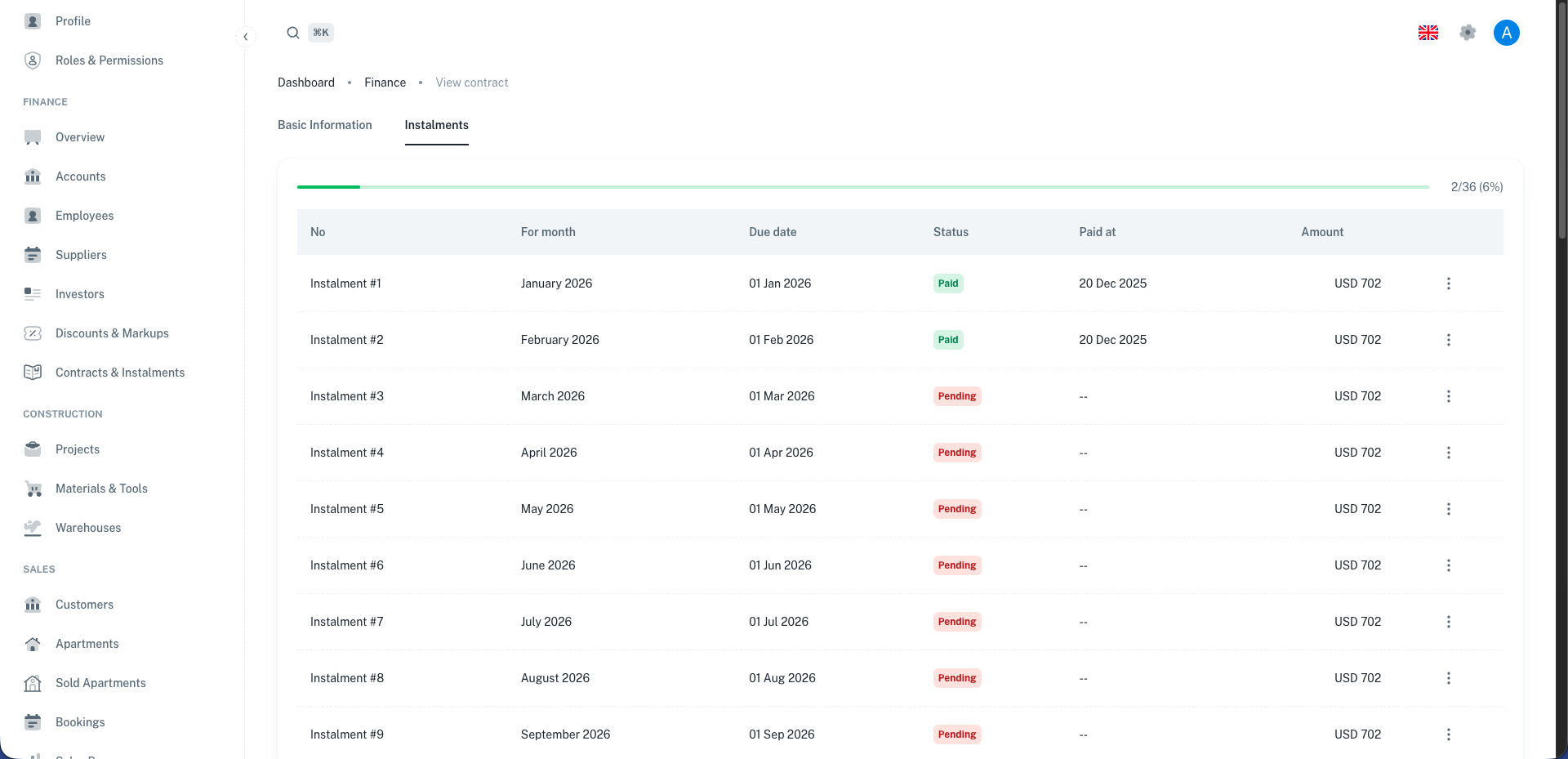Viewport: 1568px width, 759px height.
Task: Click the search magnifier icon
Action: (x=292, y=33)
